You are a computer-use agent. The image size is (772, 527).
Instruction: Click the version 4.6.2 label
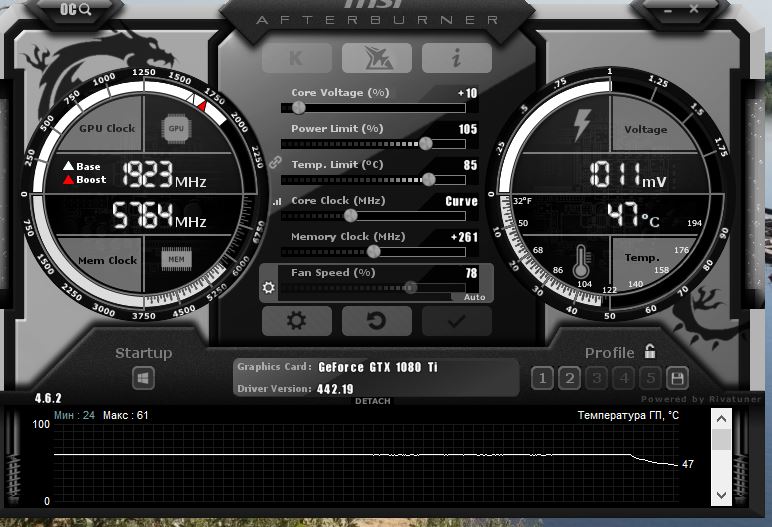pyautogui.click(x=48, y=398)
